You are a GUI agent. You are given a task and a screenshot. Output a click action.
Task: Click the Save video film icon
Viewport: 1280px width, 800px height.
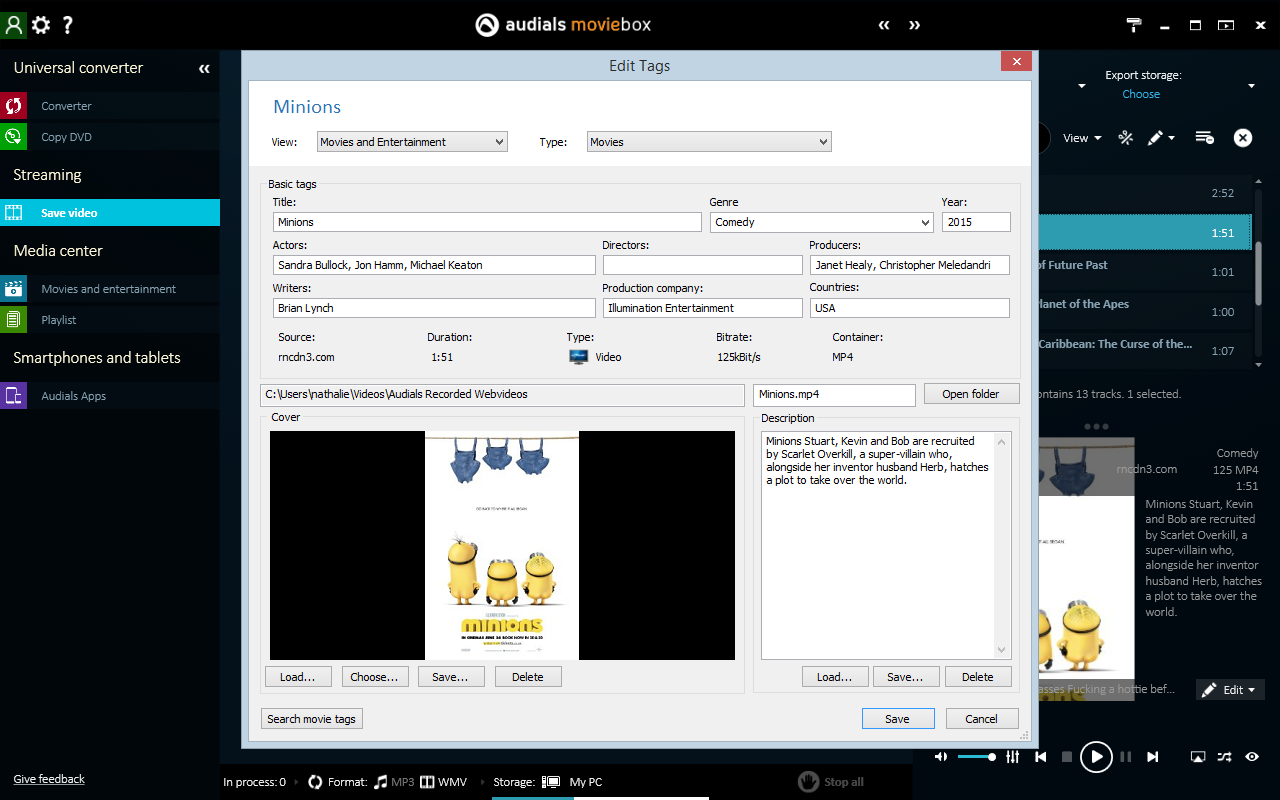tap(13, 213)
